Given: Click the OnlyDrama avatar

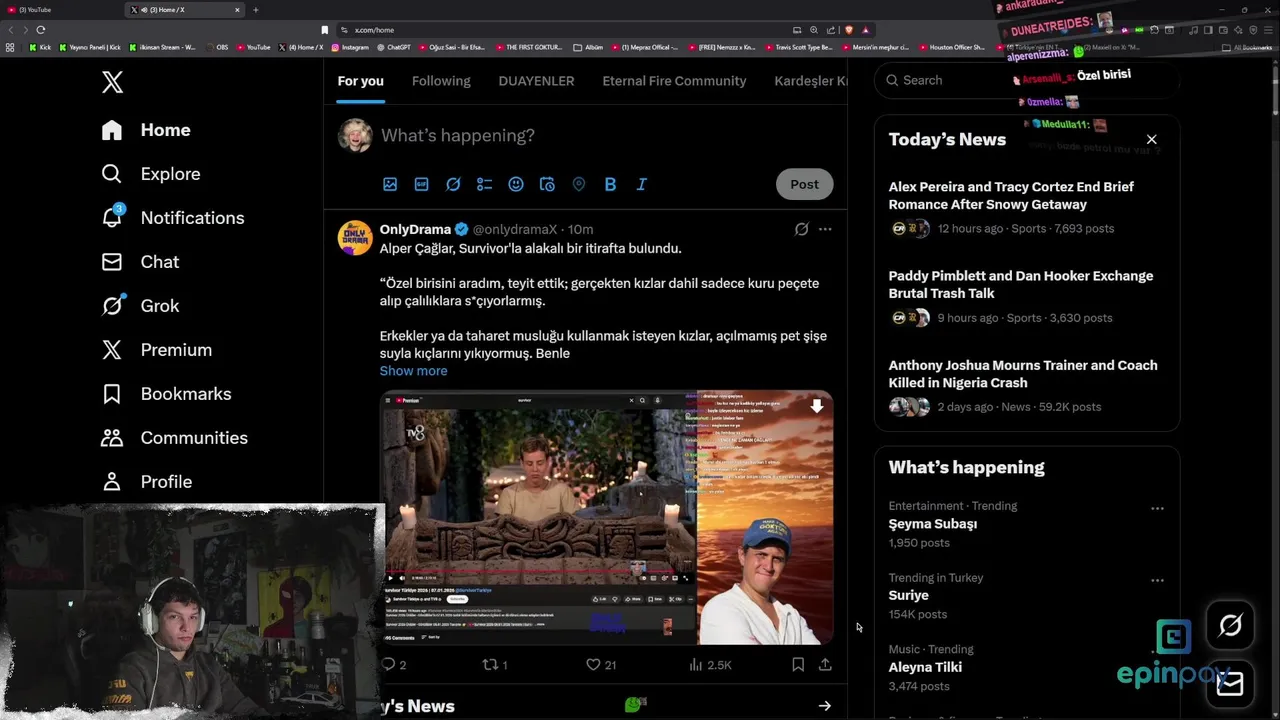Looking at the screenshot, I should pos(355,238).
